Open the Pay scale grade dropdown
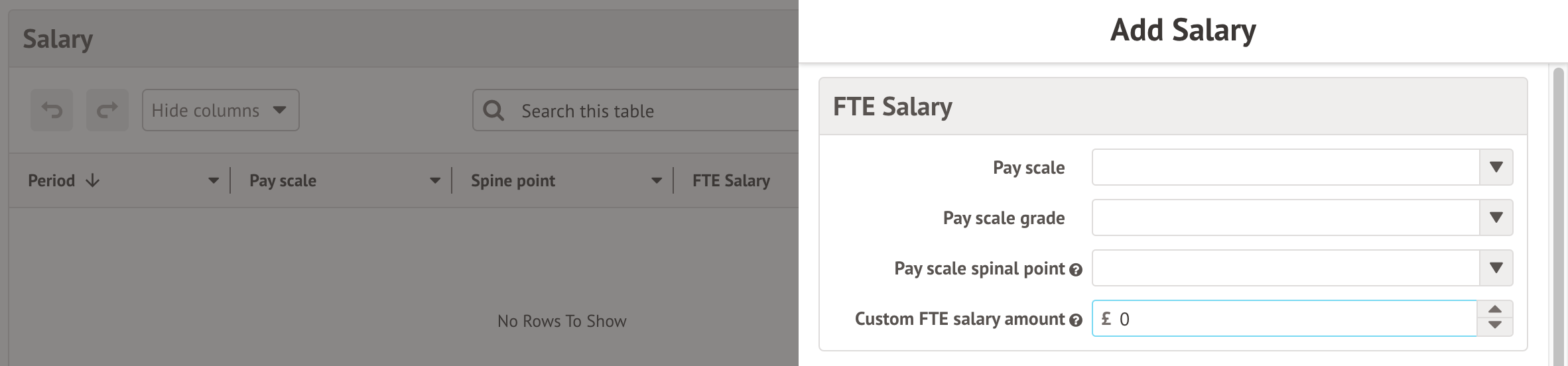 pos(1496,217)
